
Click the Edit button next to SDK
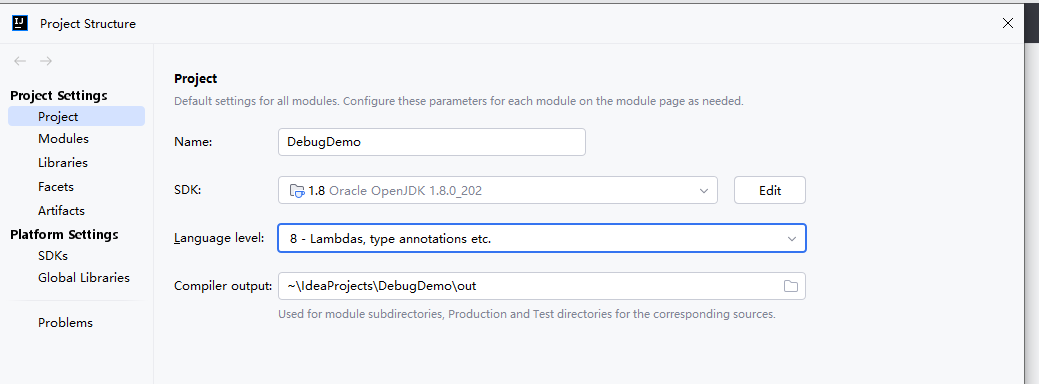click(x=769, y=191)
